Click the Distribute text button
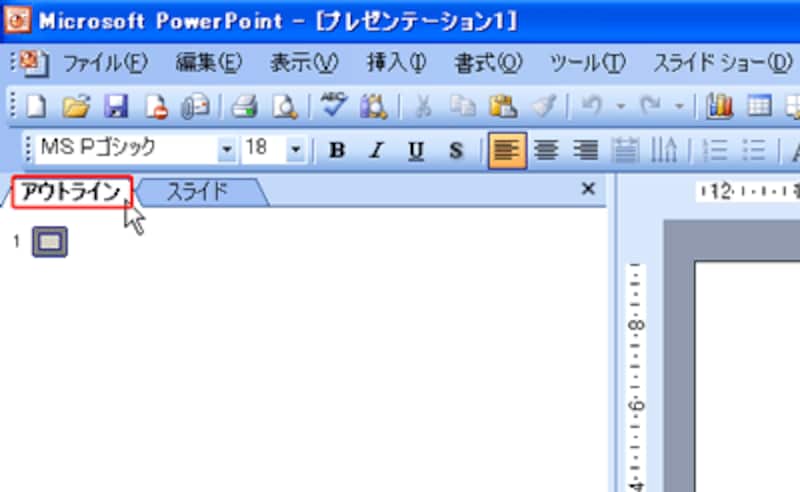Viewport: 800px width, 492px height. pos(624,150)
